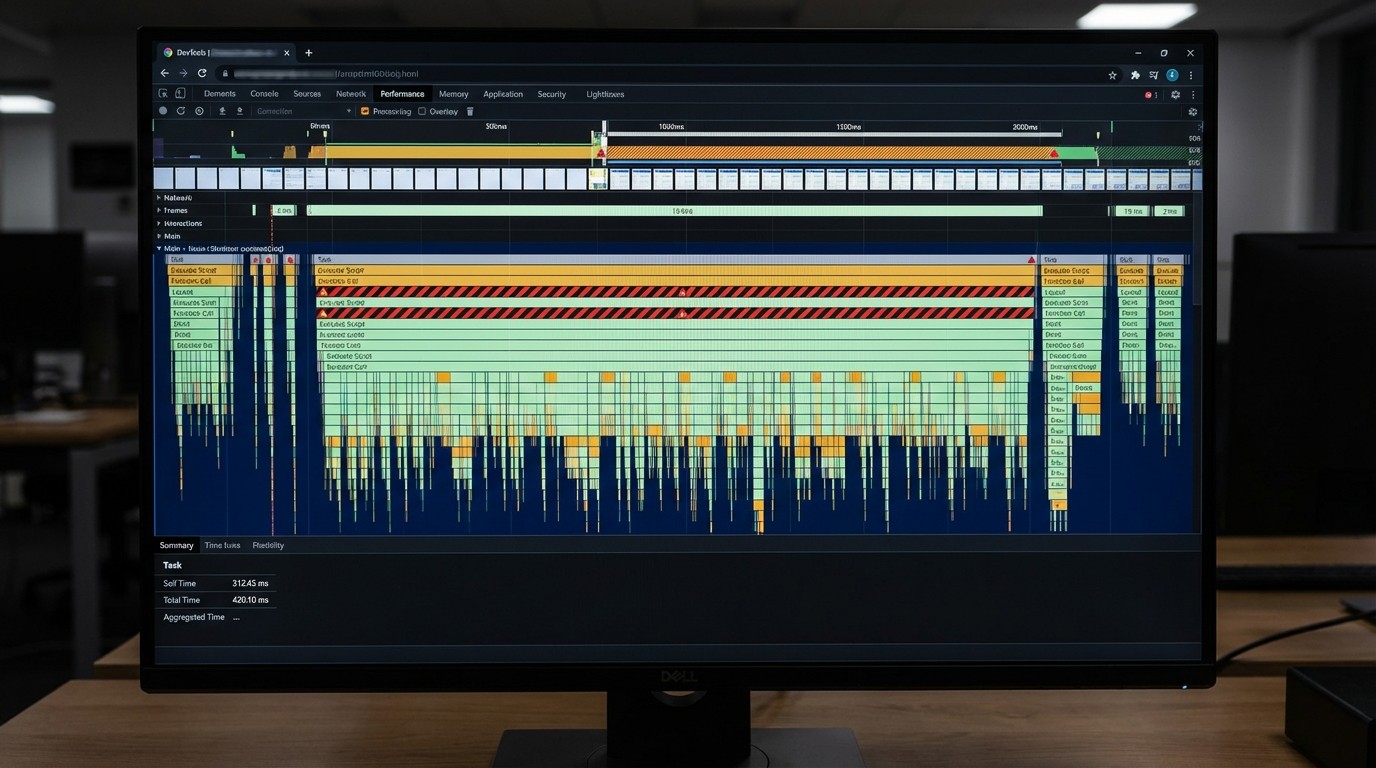
Task: Click the highlighted filmstrip screenshot thumbnail
Action: click(x=598, y=179)
